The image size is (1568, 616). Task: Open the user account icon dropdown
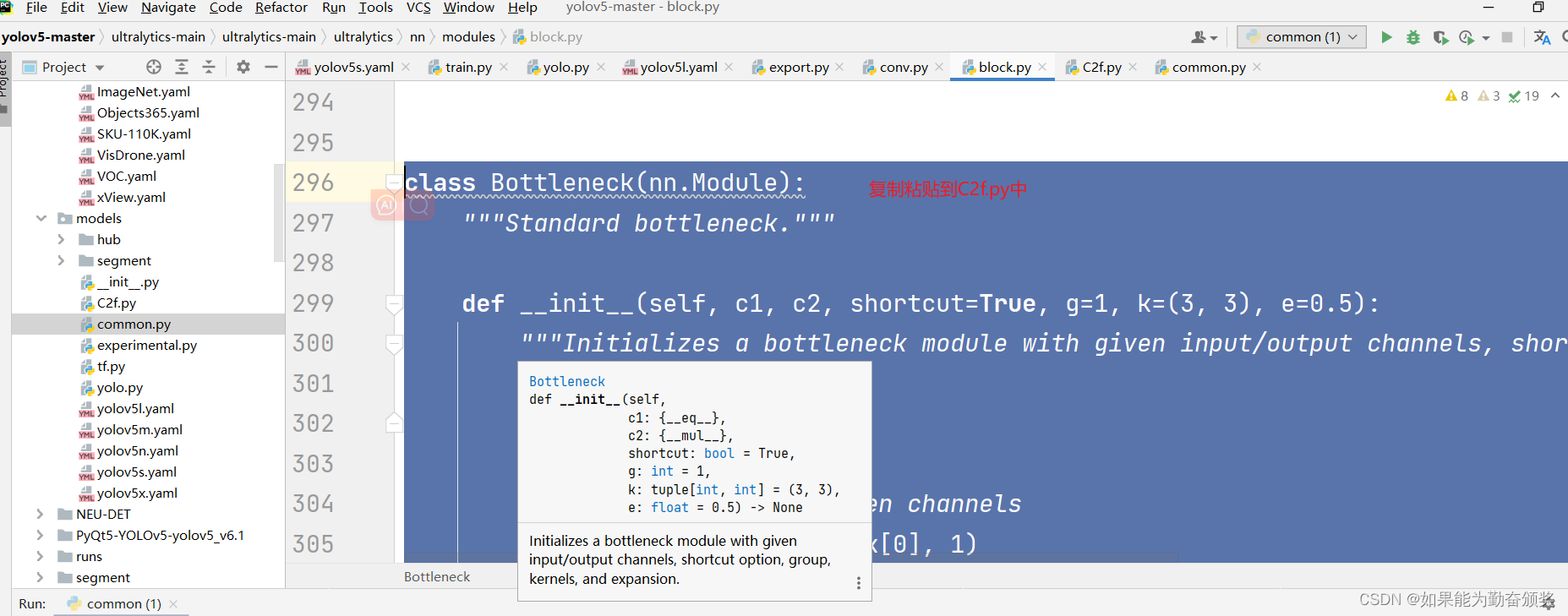[1204, 37]
